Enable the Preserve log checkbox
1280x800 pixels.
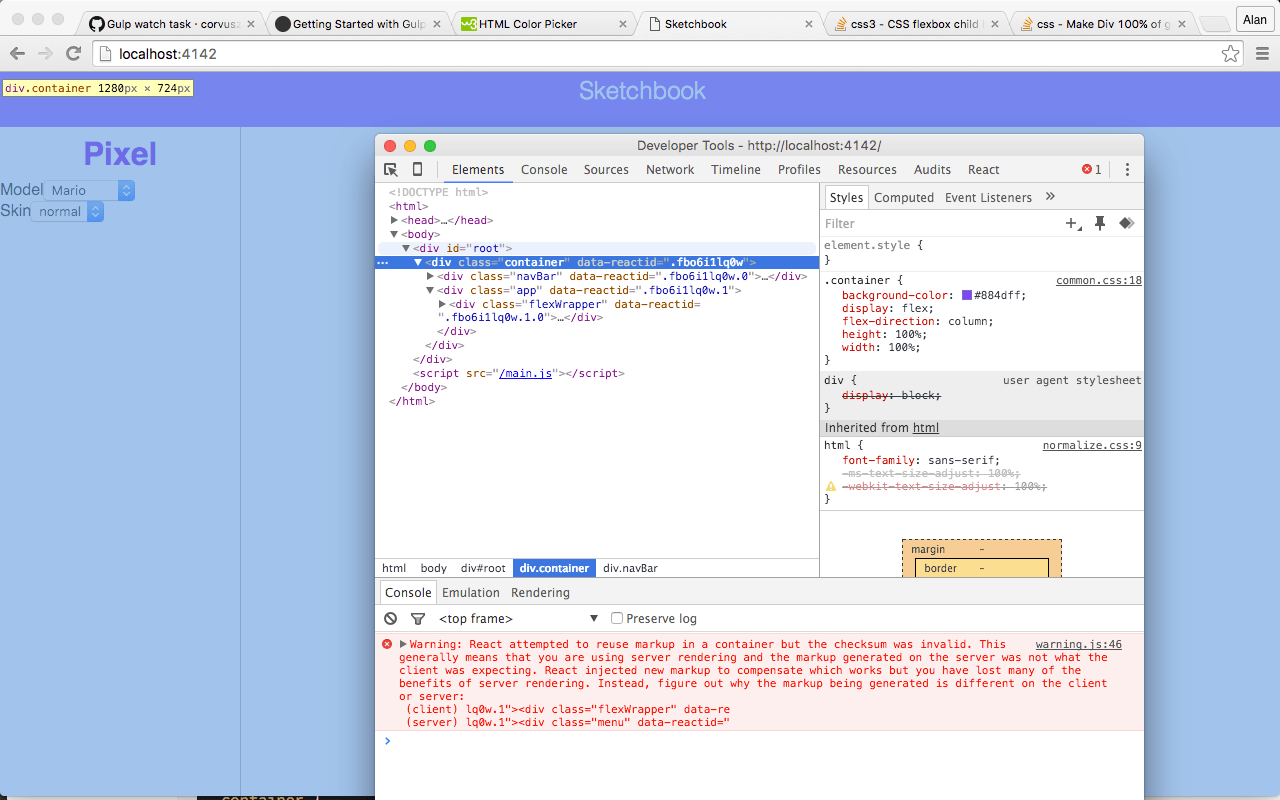coord(617,618)
